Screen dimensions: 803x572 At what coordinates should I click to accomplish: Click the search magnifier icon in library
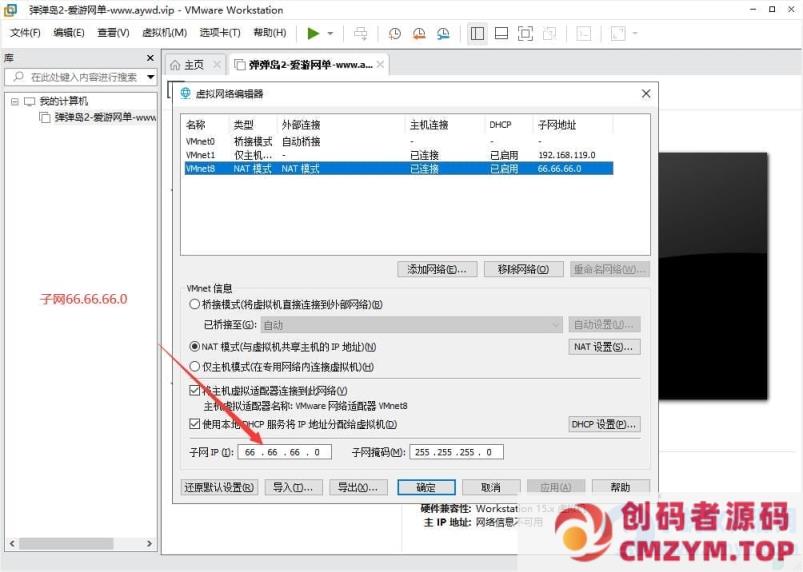pos(18,77)
